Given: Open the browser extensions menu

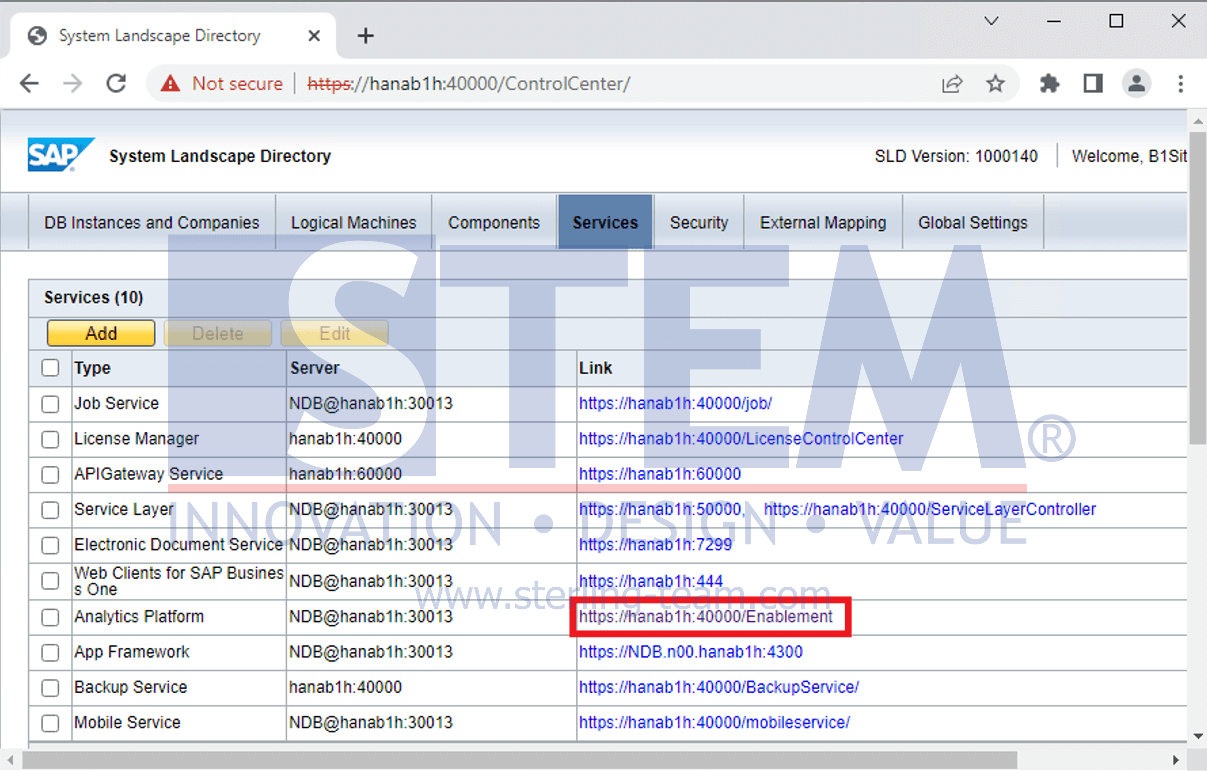Looking at the screenshot, I should pos(1049,84).
